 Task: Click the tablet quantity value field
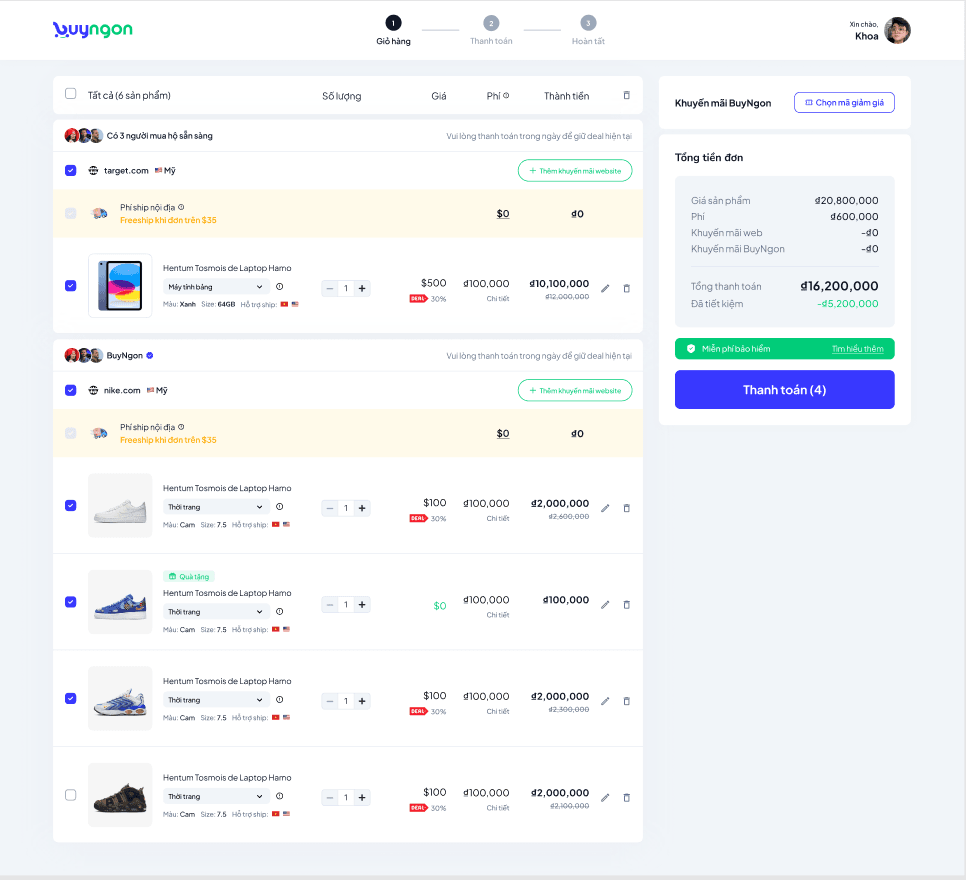pyautogui.click(x=346, y=288)
